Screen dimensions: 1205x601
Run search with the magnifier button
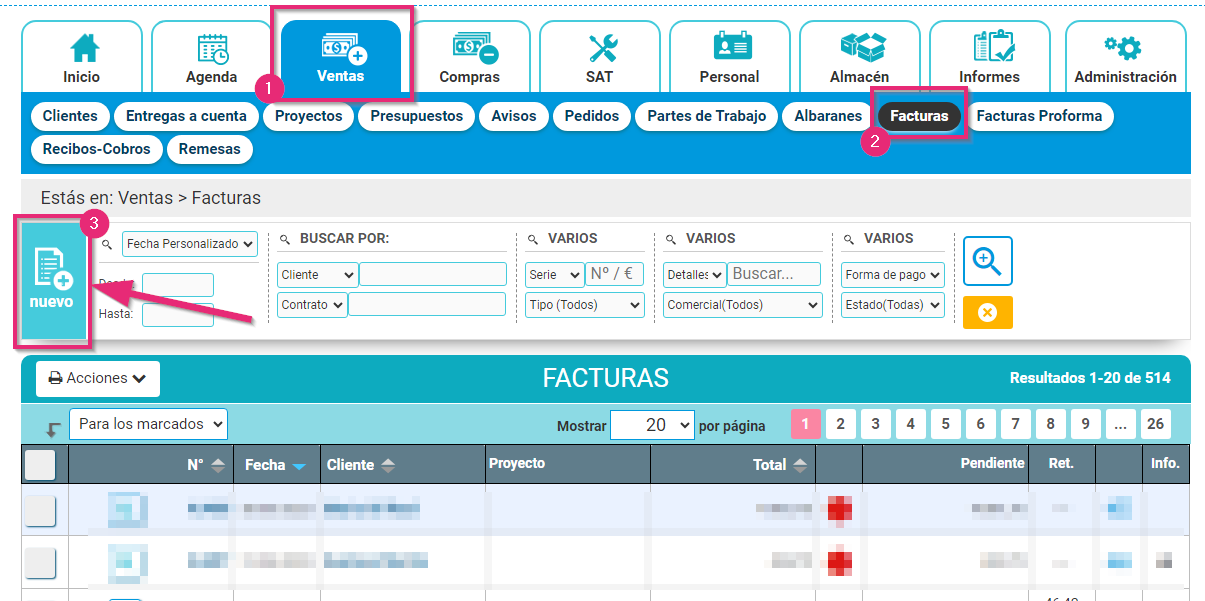pyautogui.click(x=987, y=260)
